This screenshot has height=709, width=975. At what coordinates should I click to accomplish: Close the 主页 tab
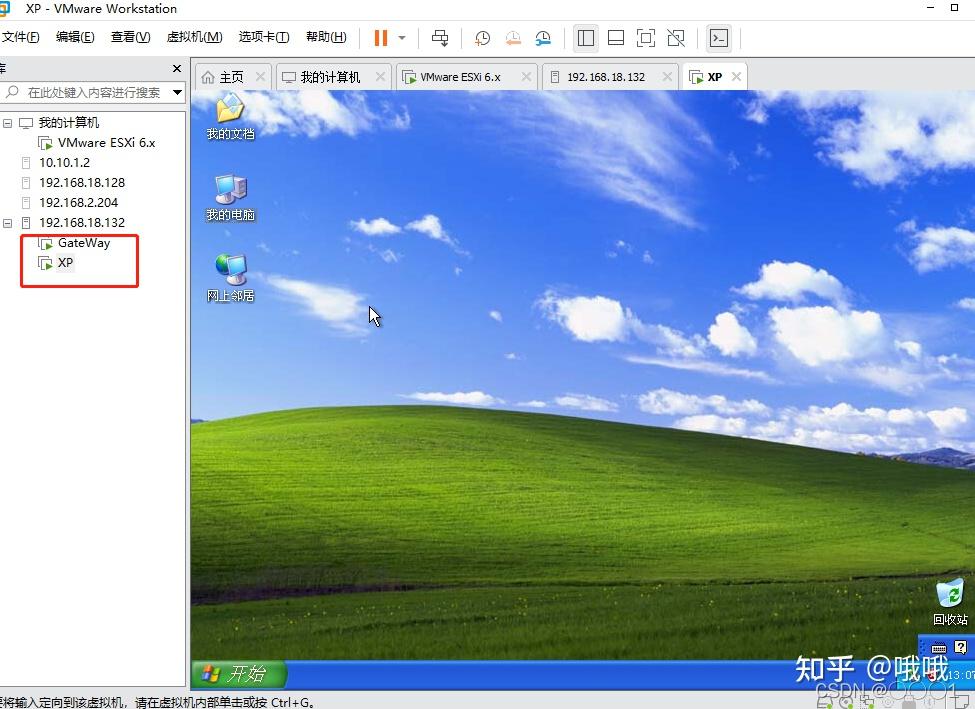coord(261,76)
